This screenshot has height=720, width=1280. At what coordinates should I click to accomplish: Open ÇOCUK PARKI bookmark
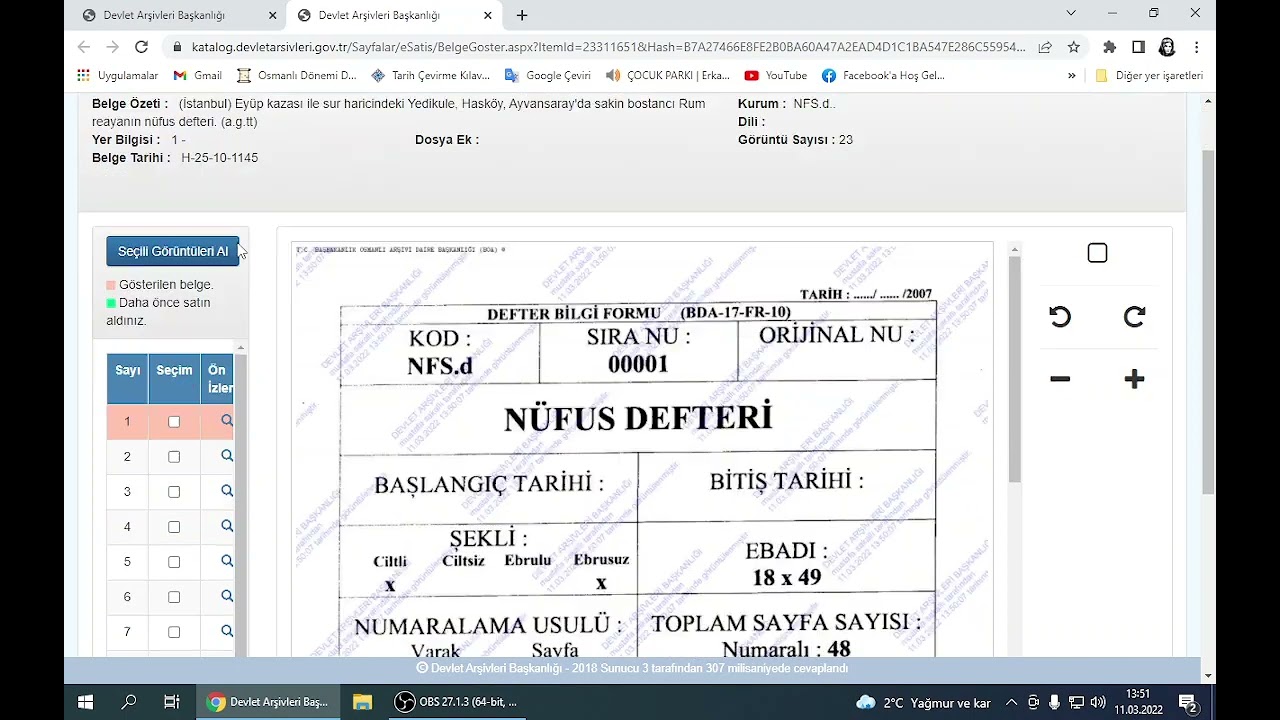668,75
